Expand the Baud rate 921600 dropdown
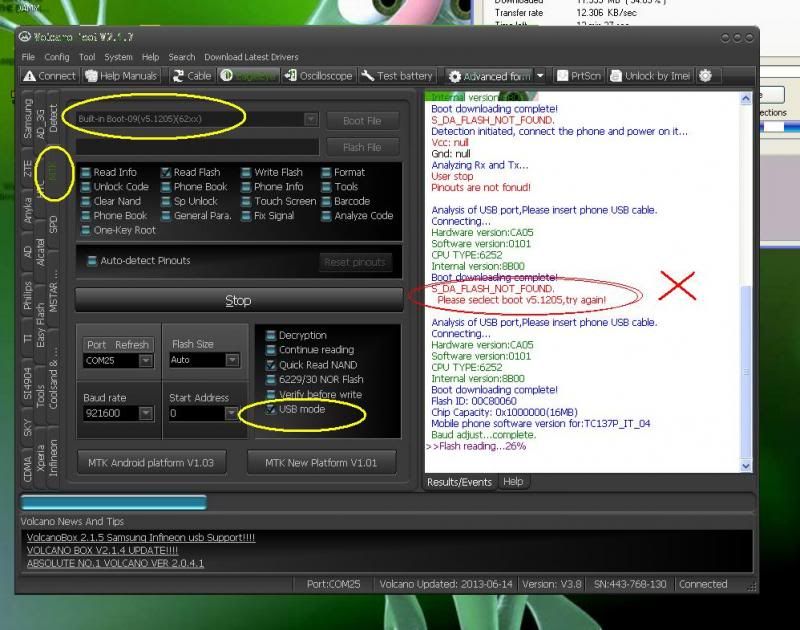 (145, 413)
